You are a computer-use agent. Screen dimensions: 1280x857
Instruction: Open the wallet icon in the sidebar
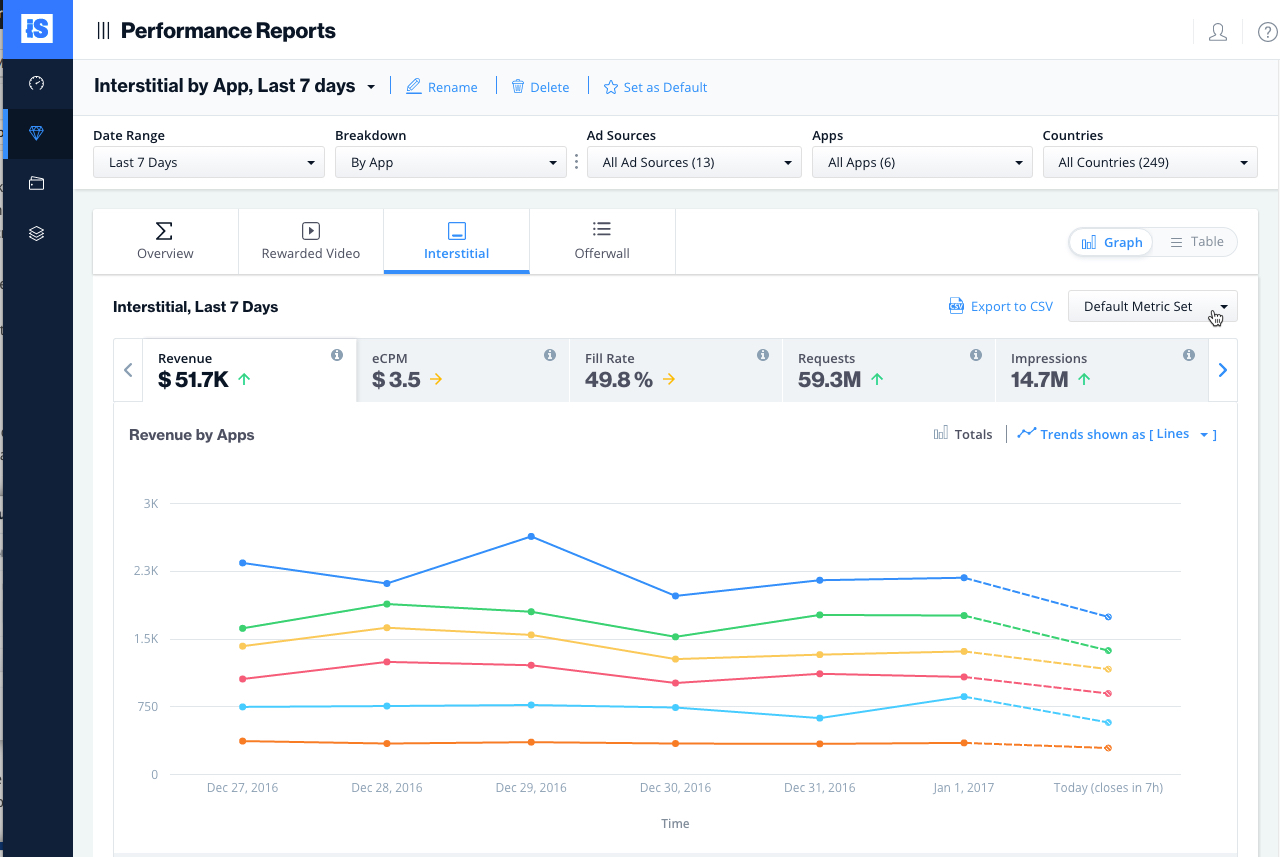pos(37,183)
